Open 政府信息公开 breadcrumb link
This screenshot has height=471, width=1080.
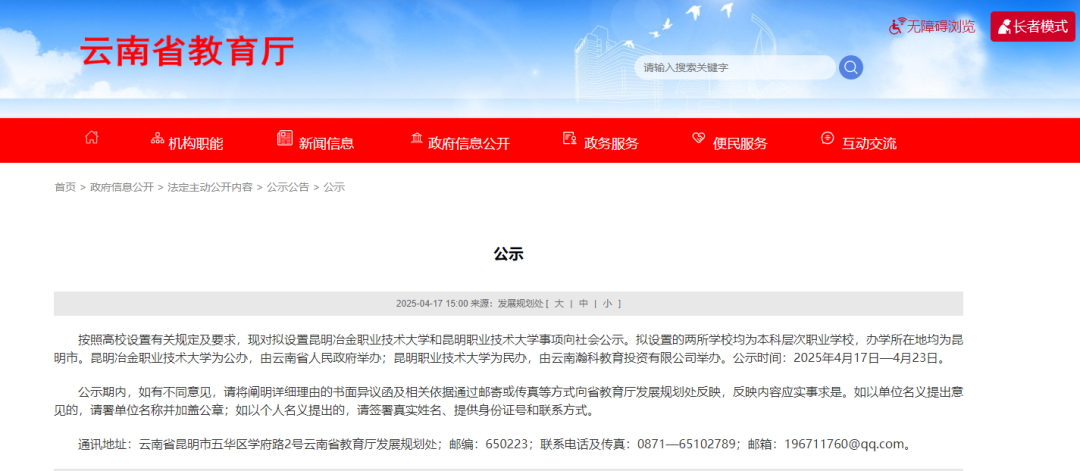[x=122, y=187]
